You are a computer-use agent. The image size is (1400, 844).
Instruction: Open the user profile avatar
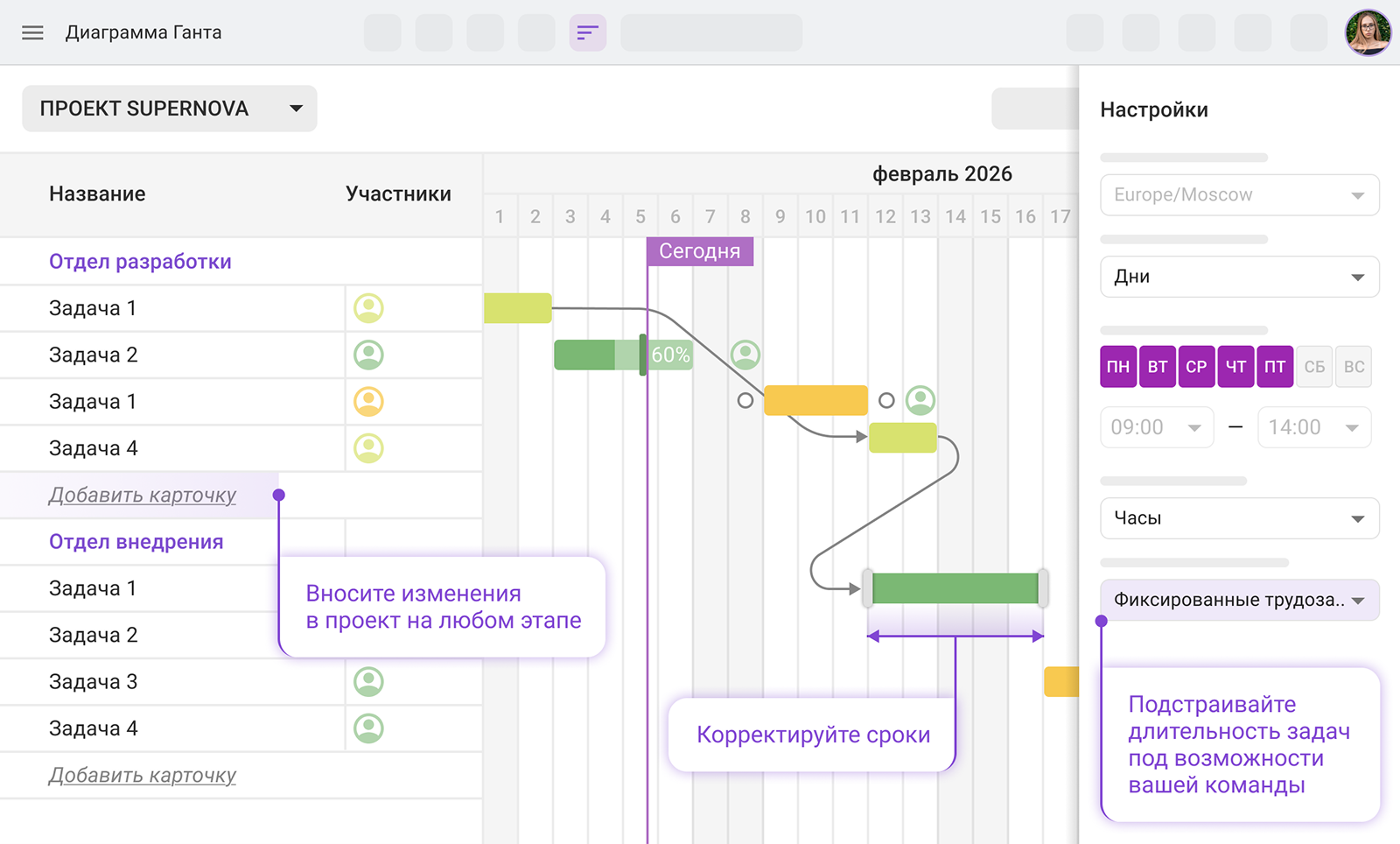tap(1368, 33)
